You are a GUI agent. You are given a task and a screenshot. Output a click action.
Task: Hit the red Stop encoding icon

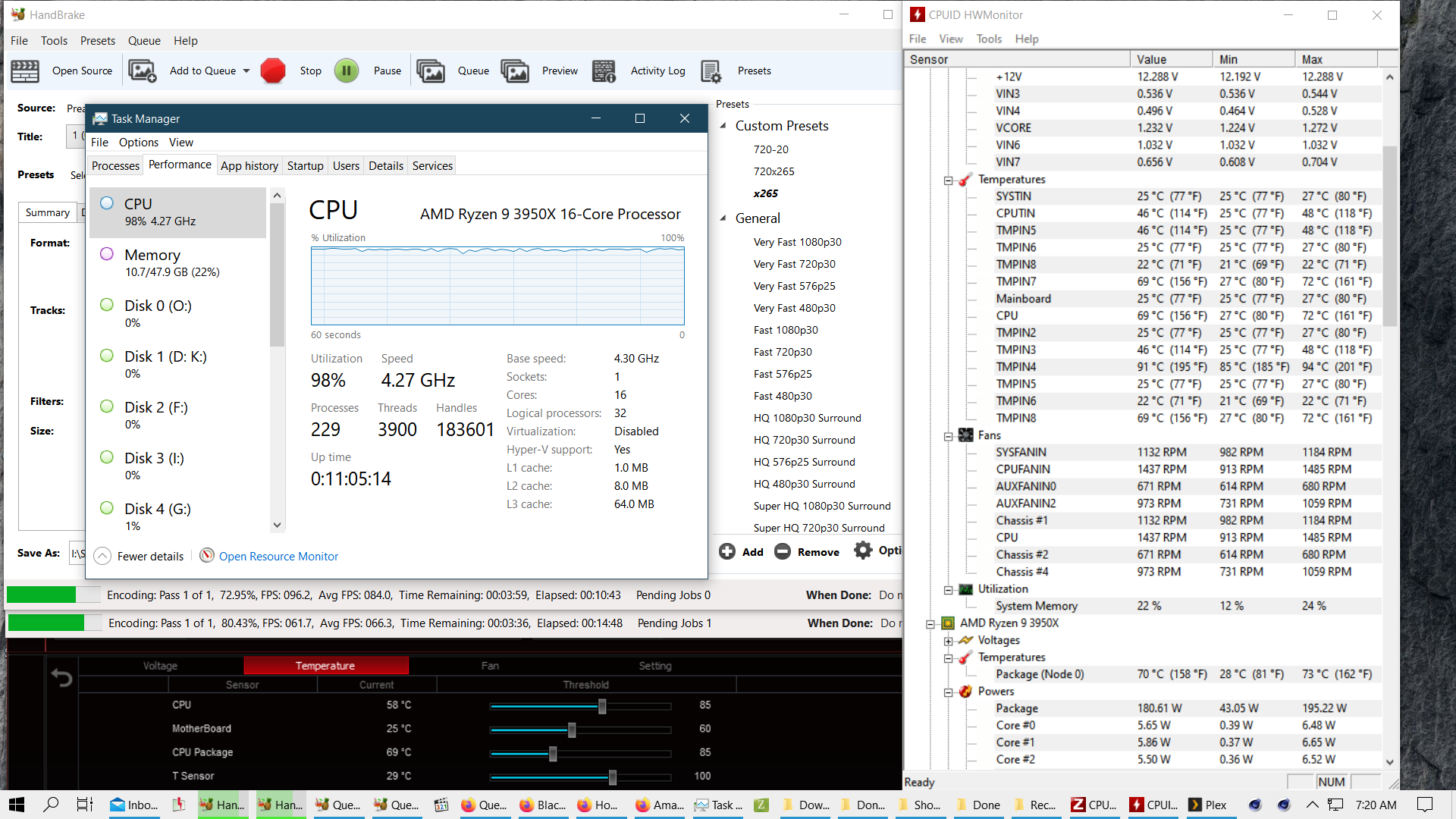pyautogui.click(x=273, y=71)
